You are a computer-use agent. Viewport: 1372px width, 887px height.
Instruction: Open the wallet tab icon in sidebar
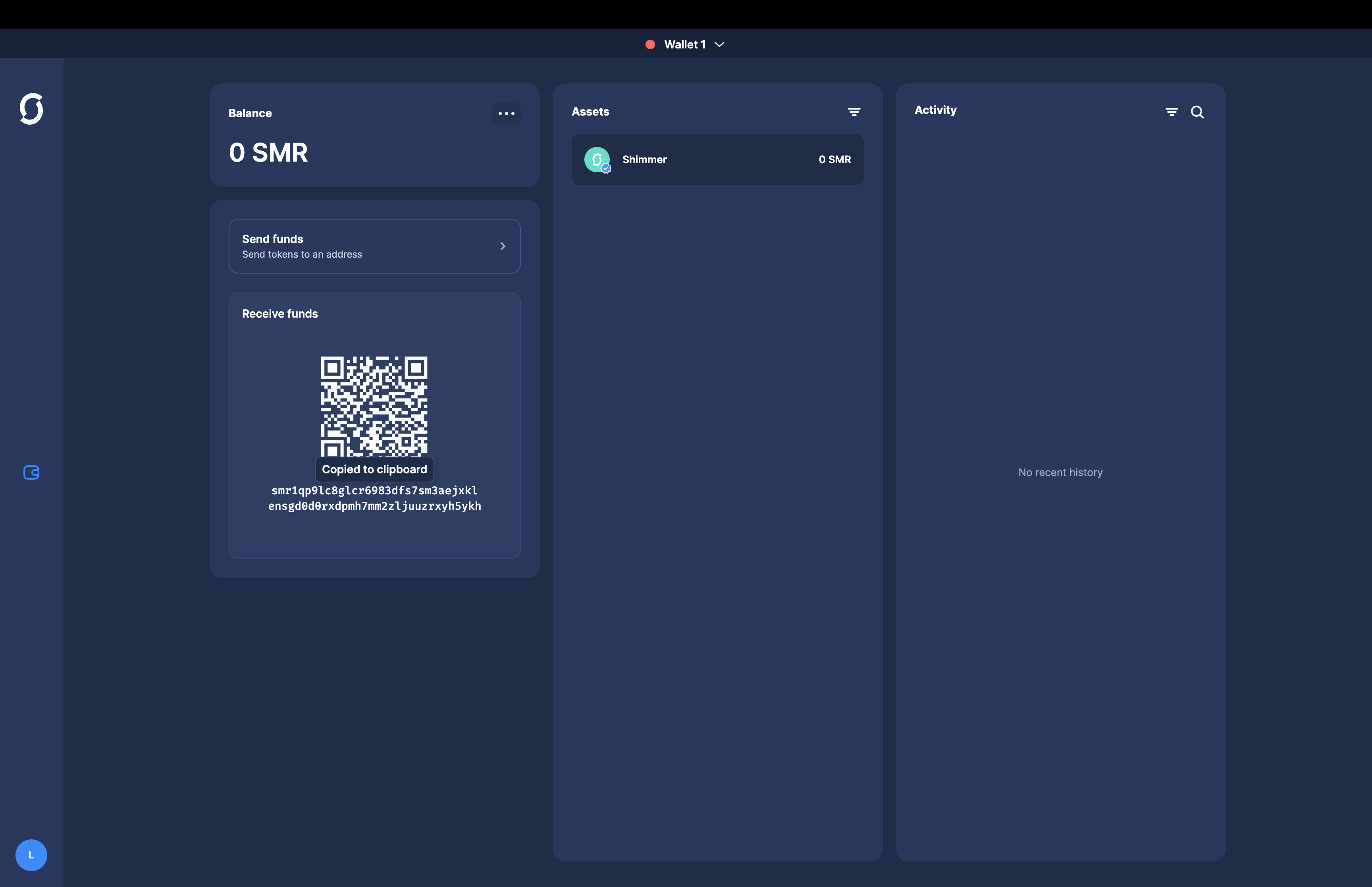point(31,472)
